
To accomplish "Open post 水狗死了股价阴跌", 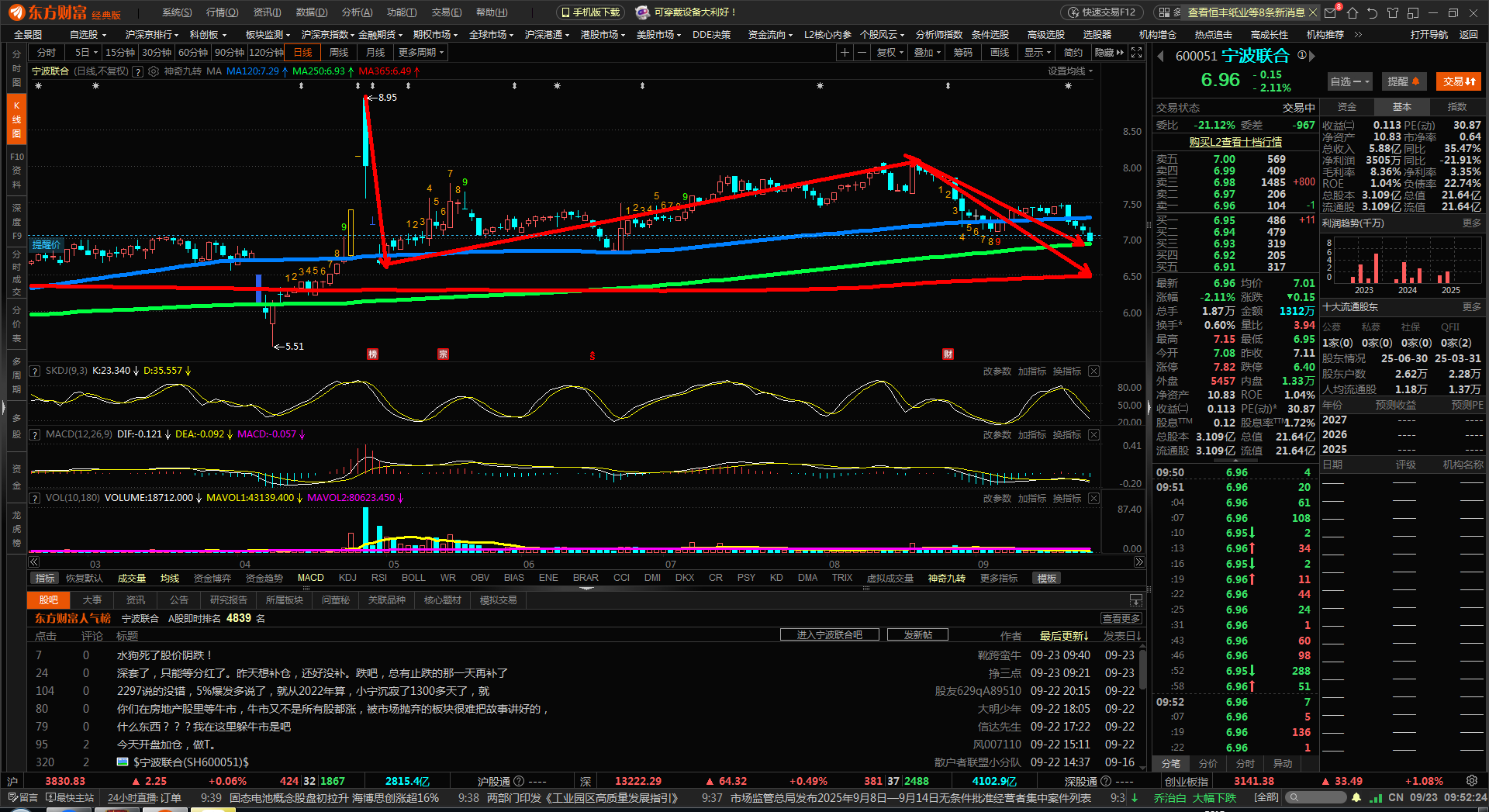I will pyautogui.click(x=164, y=655).
